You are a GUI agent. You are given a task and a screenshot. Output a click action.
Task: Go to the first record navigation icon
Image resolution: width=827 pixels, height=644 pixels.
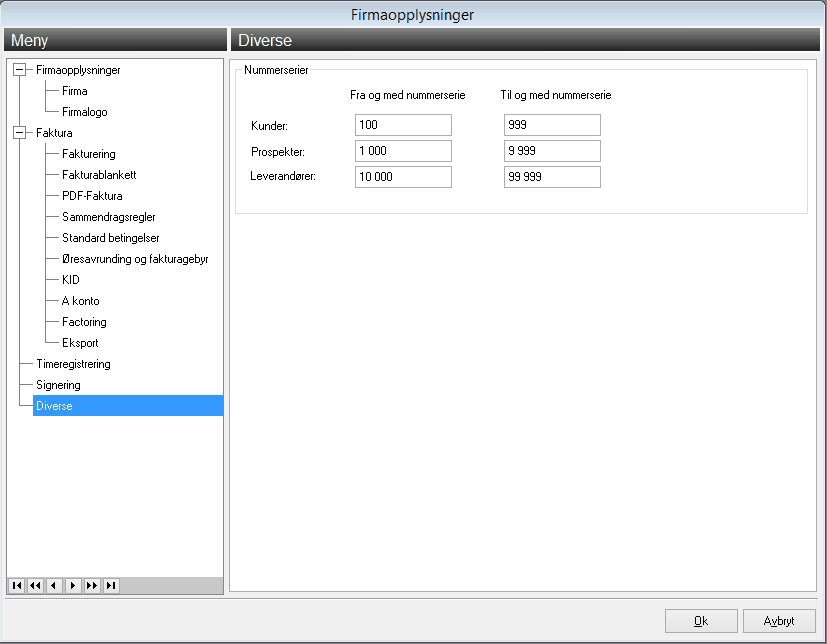(17, 585)
